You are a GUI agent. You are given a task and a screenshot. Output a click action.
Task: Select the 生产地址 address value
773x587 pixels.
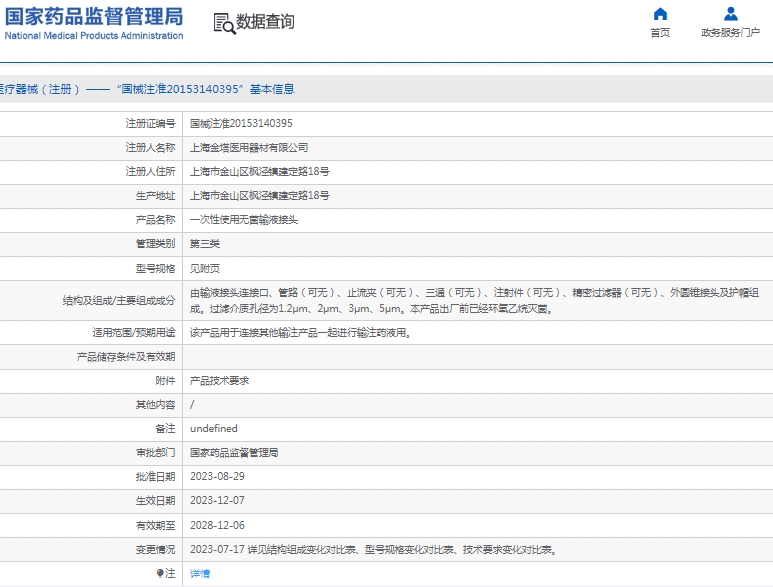260,196
